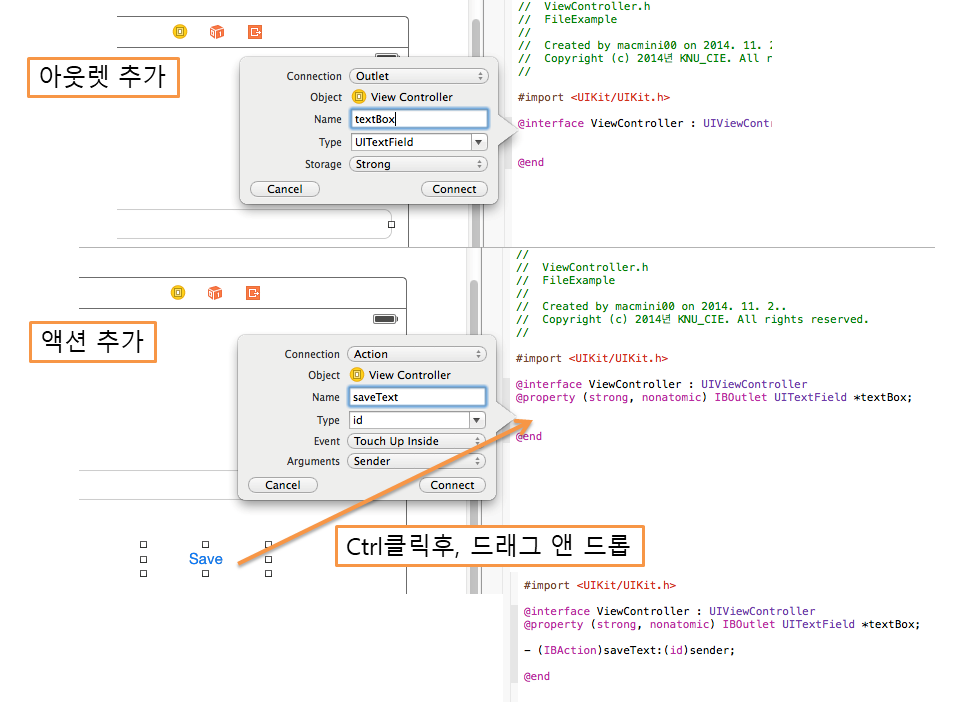Open the Connection dropdown showing Outlet
This screenshot has width=960, height=720.
click(418, 76)
